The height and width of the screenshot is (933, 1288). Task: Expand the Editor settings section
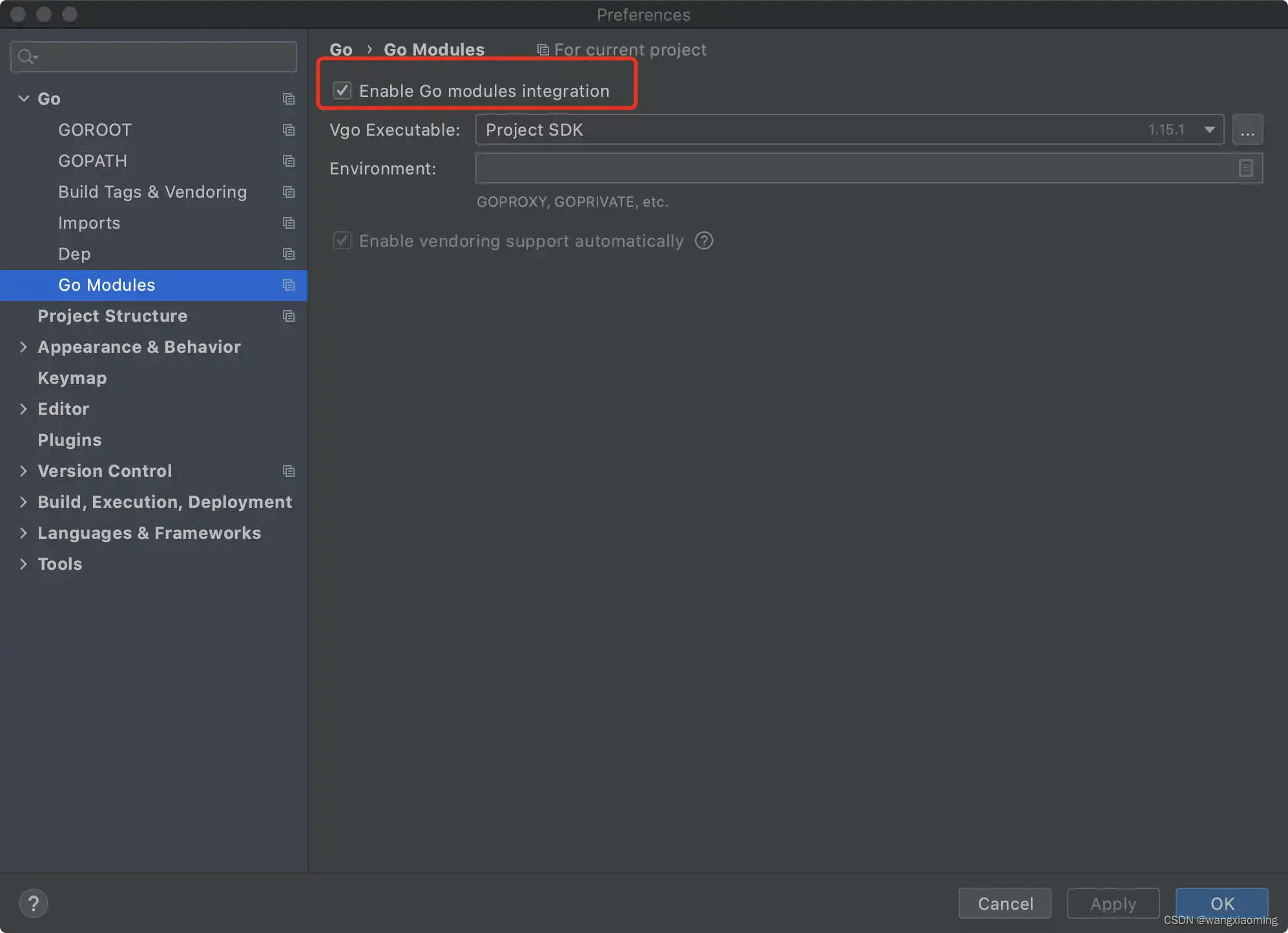pyautogui.click(x=24, y=409)
